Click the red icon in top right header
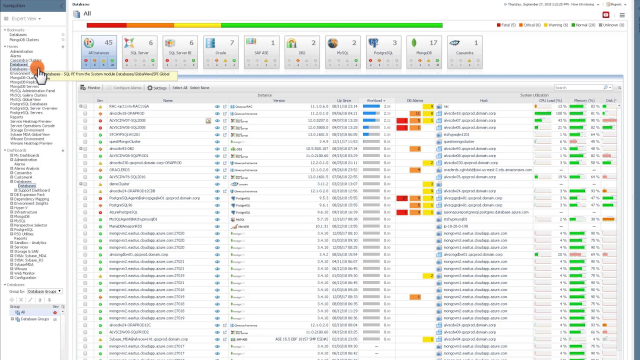640x360 pixels. coord(606,15)
